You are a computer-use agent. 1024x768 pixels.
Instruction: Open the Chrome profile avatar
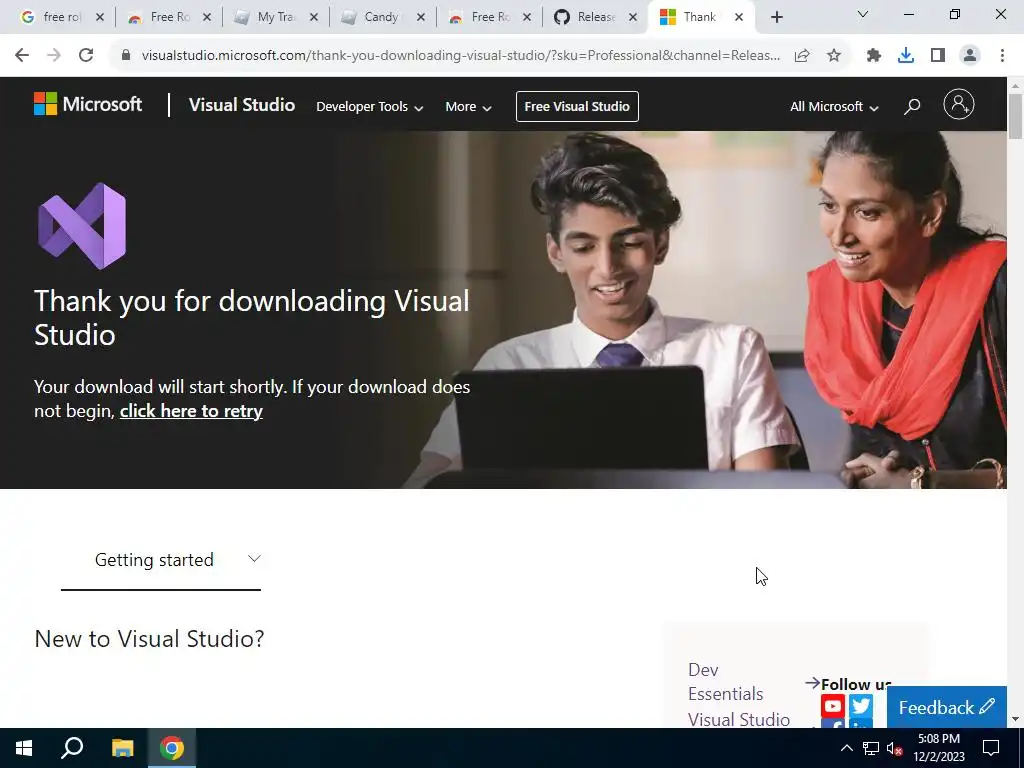click(970, 56)
